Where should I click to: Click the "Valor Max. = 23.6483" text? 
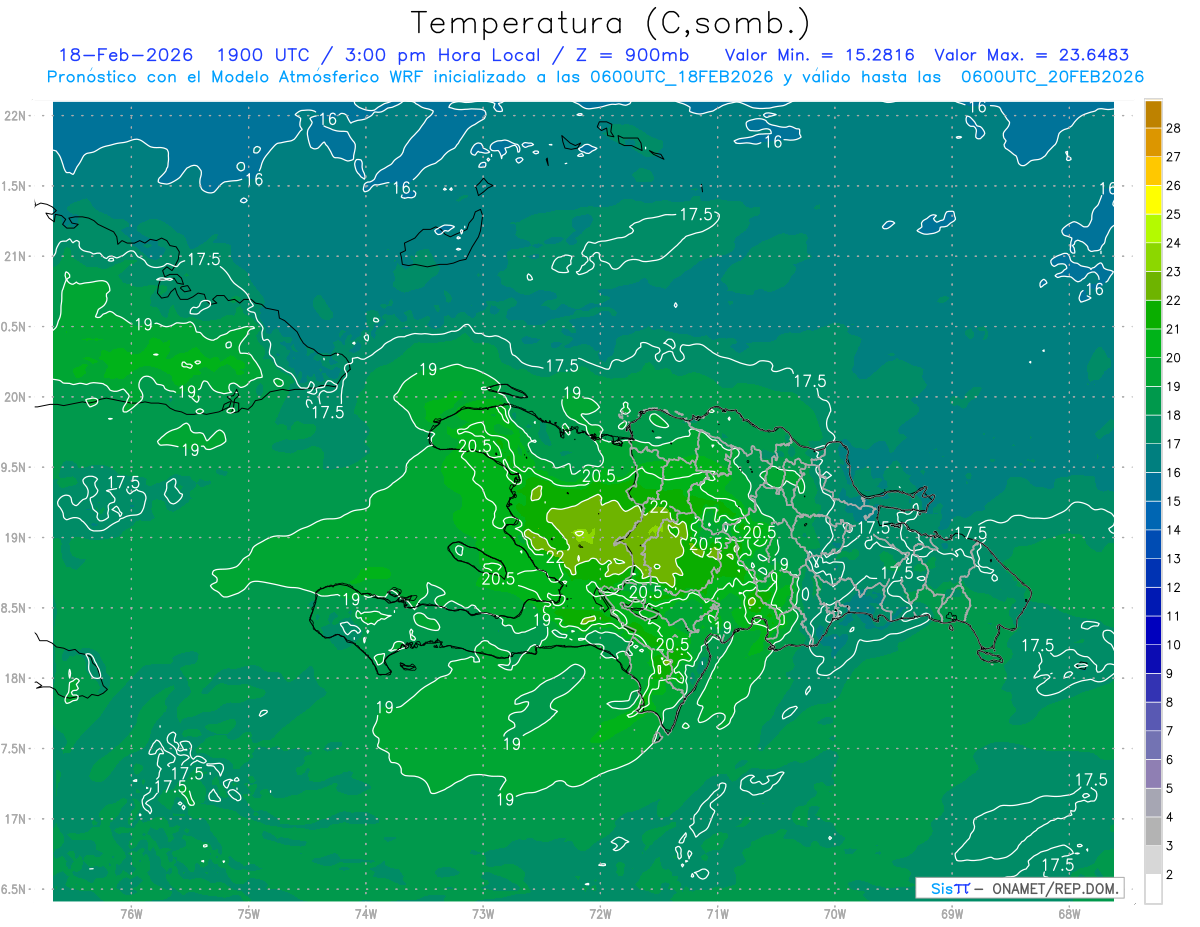click(x=1031, y=55)
